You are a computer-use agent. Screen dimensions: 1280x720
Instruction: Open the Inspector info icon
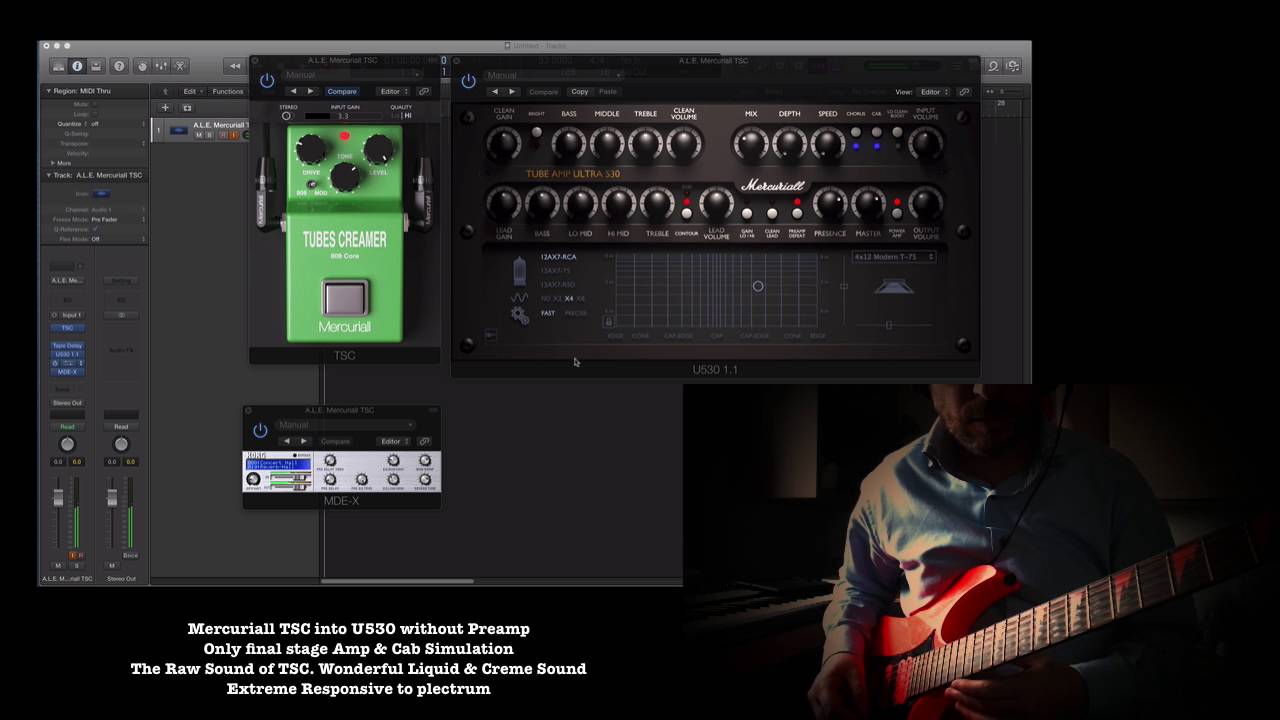(77, 66)
